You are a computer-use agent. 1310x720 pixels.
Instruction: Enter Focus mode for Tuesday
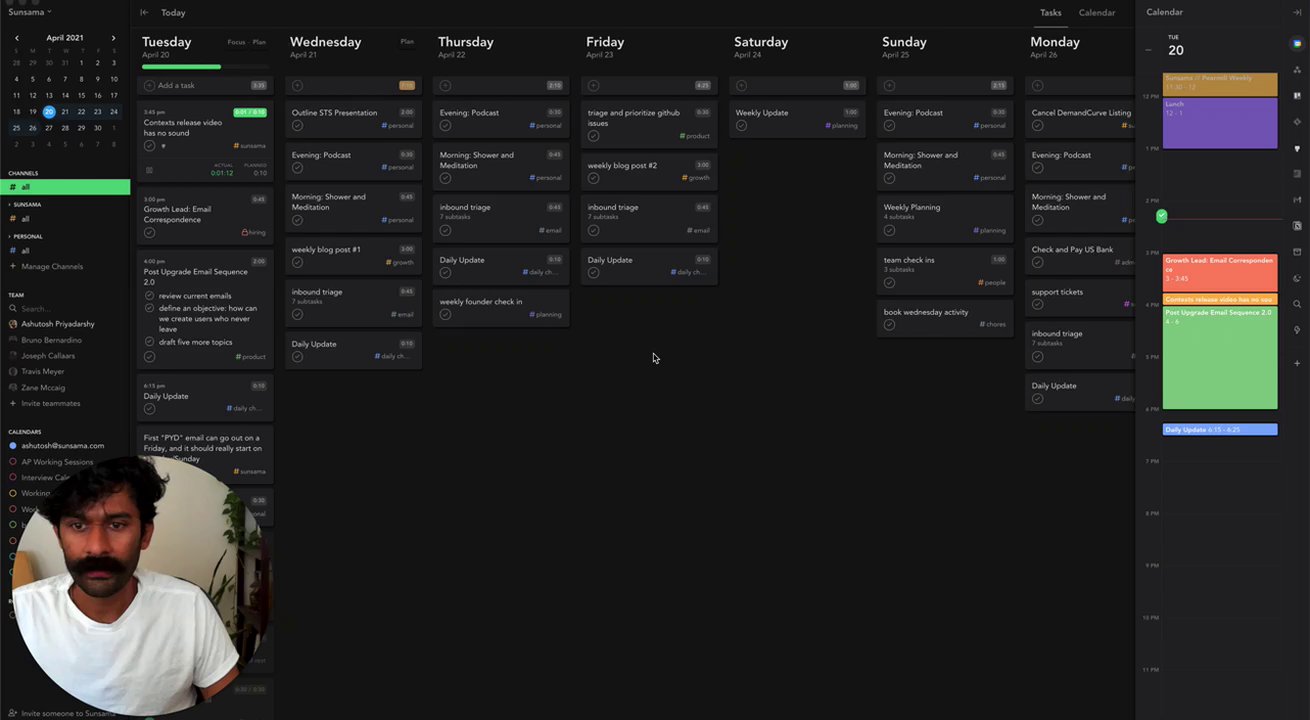point(236,42)
